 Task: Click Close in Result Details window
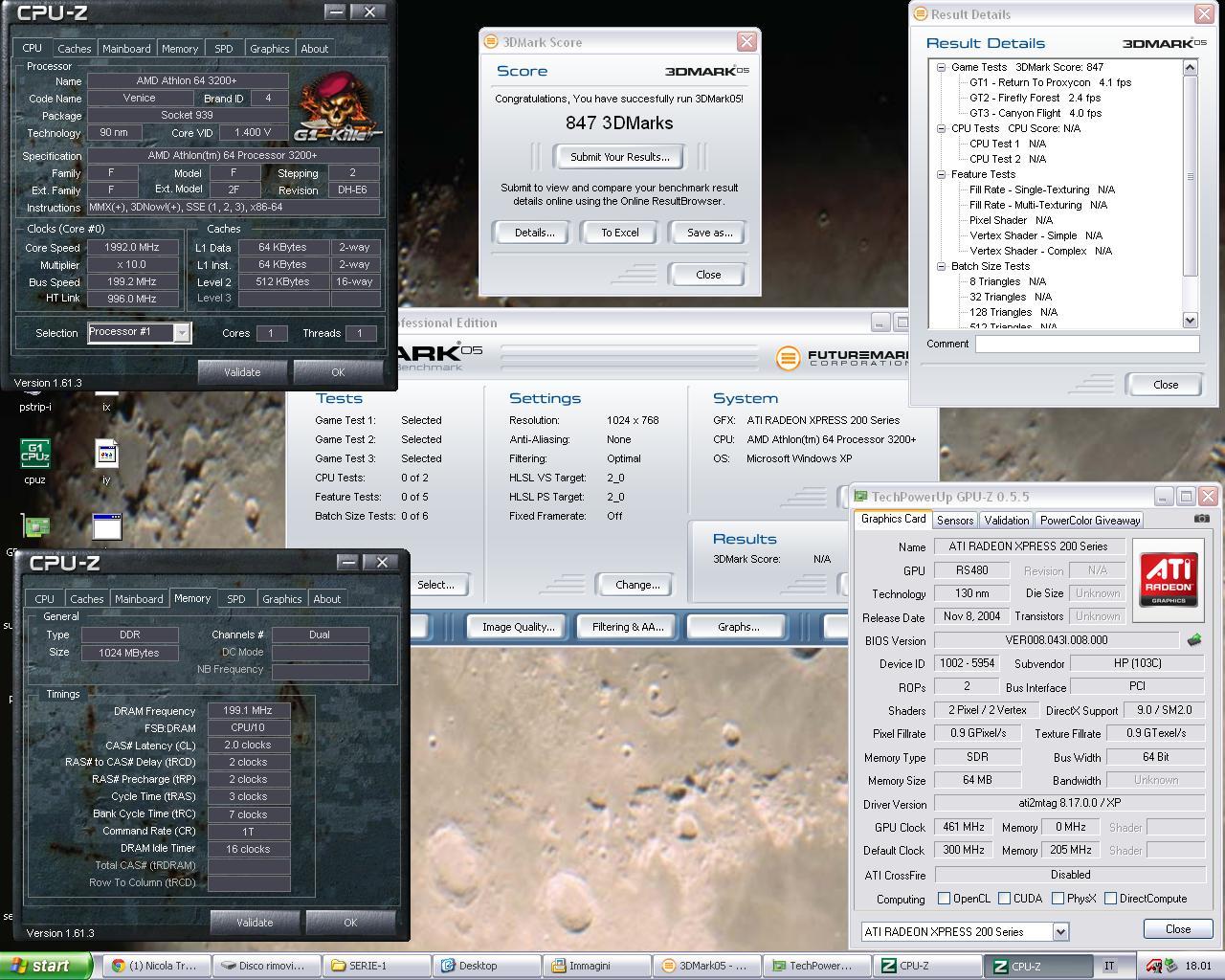(1166, 385)
